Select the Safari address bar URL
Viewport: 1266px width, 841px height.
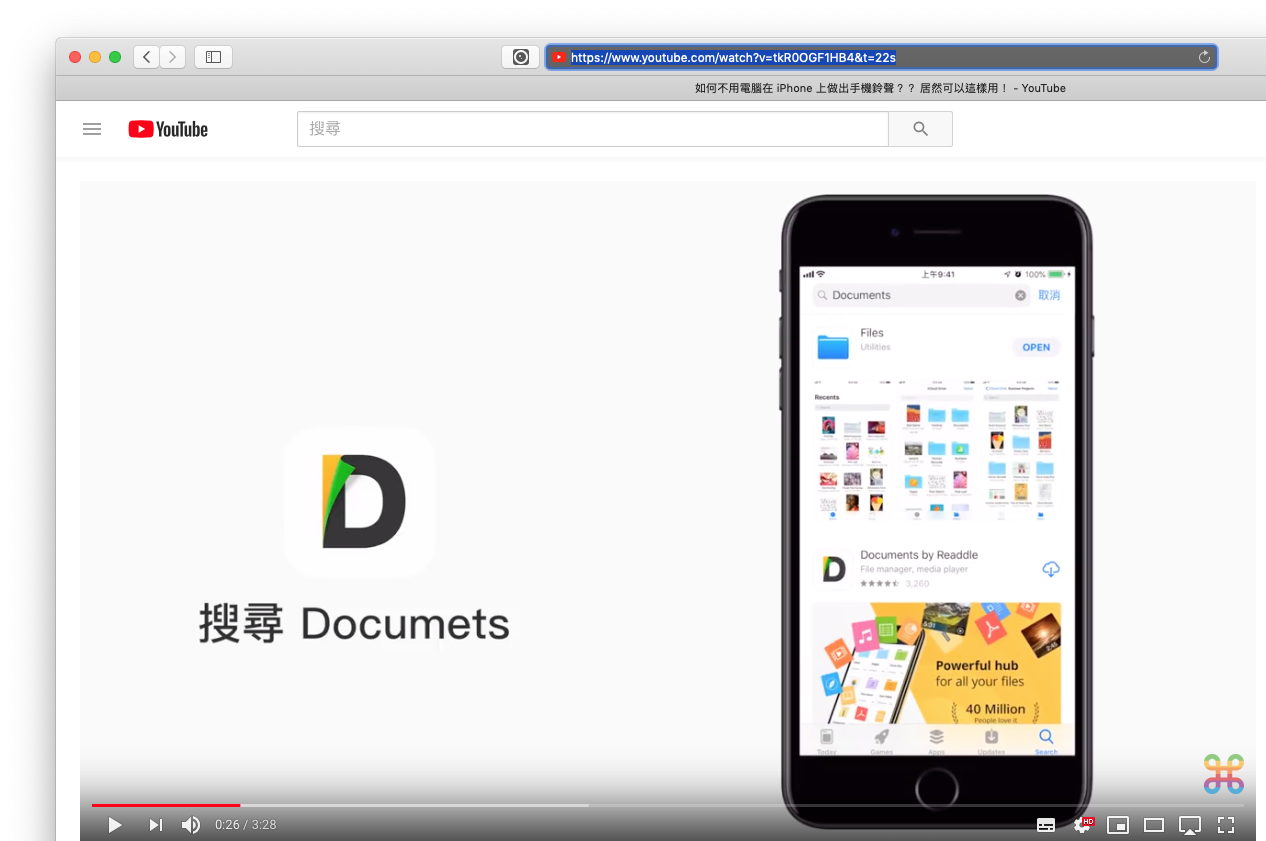tap(733, 57)
